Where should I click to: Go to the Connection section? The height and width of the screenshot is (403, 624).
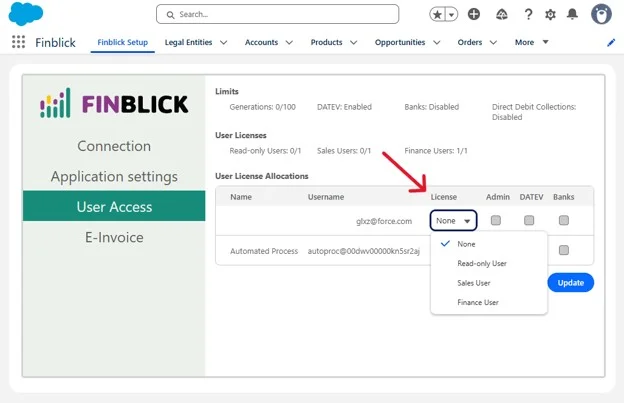[x=114, y=146]
